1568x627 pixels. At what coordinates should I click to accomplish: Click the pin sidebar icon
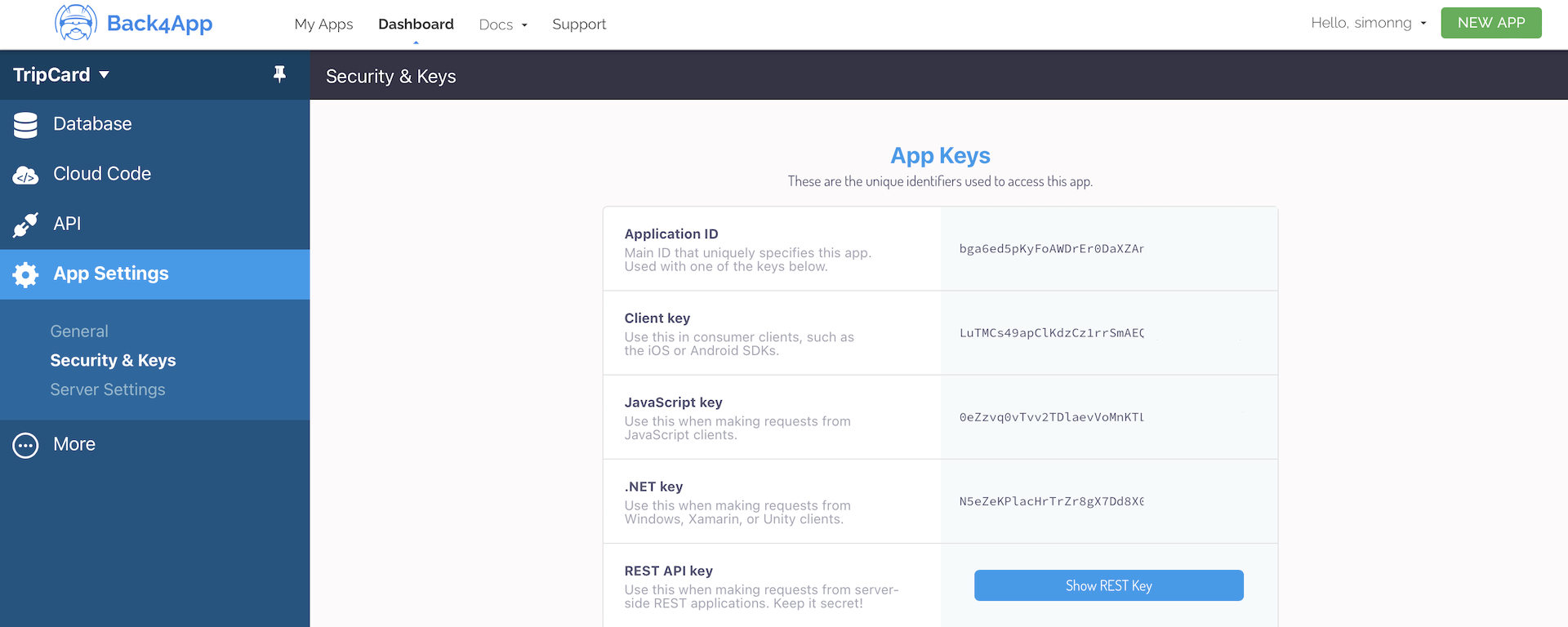(279, 74)
